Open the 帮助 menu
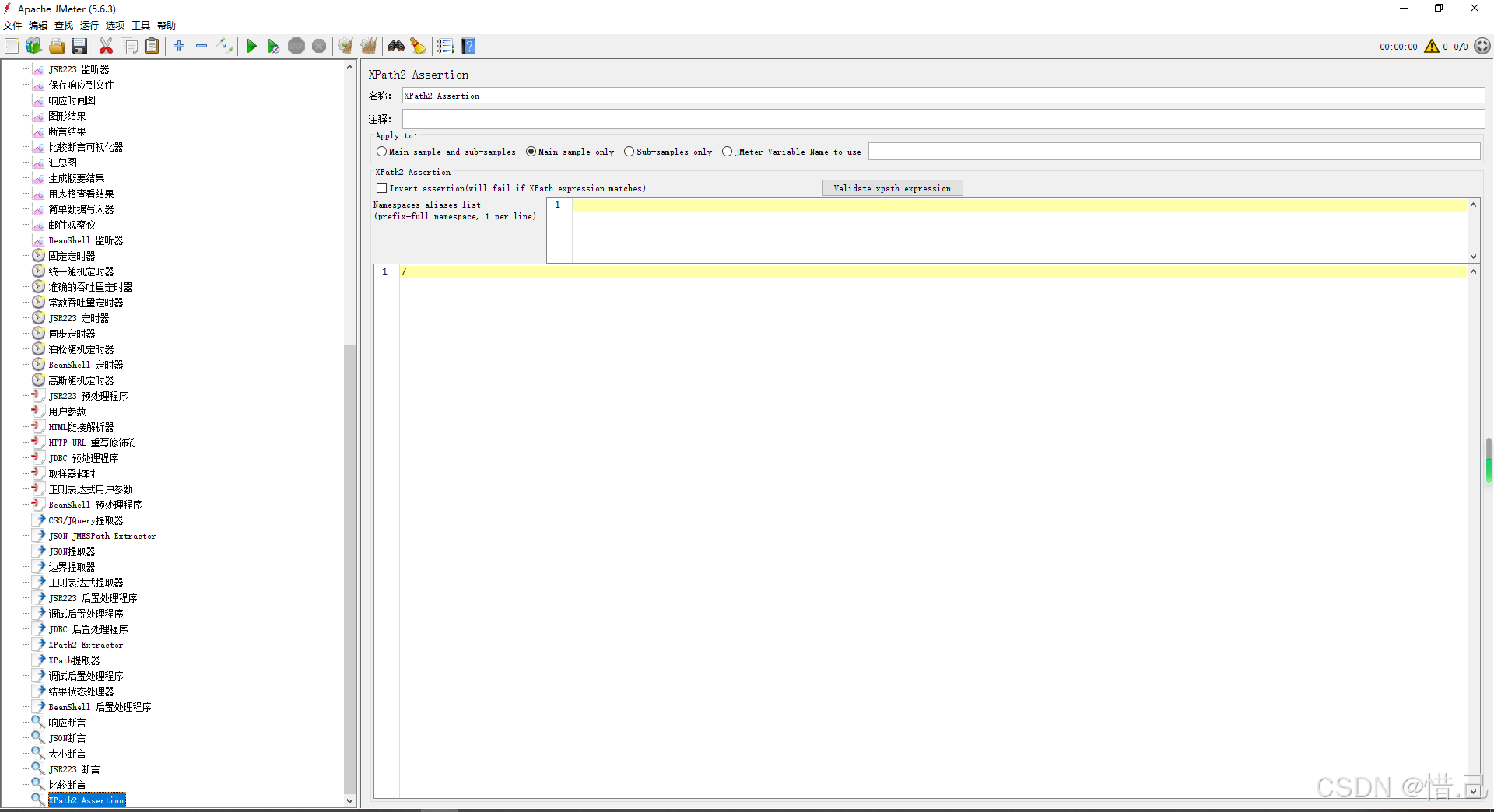This screenshot has height=812, width=1494. coord(167,26)
